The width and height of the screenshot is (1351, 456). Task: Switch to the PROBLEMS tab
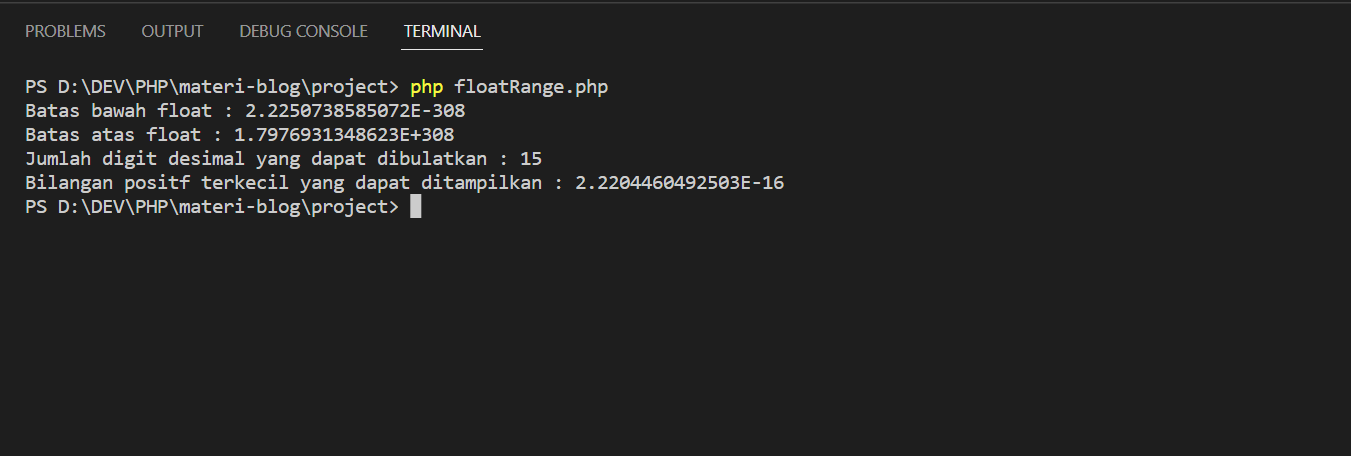pyautogui.click(x=65, y=31)
